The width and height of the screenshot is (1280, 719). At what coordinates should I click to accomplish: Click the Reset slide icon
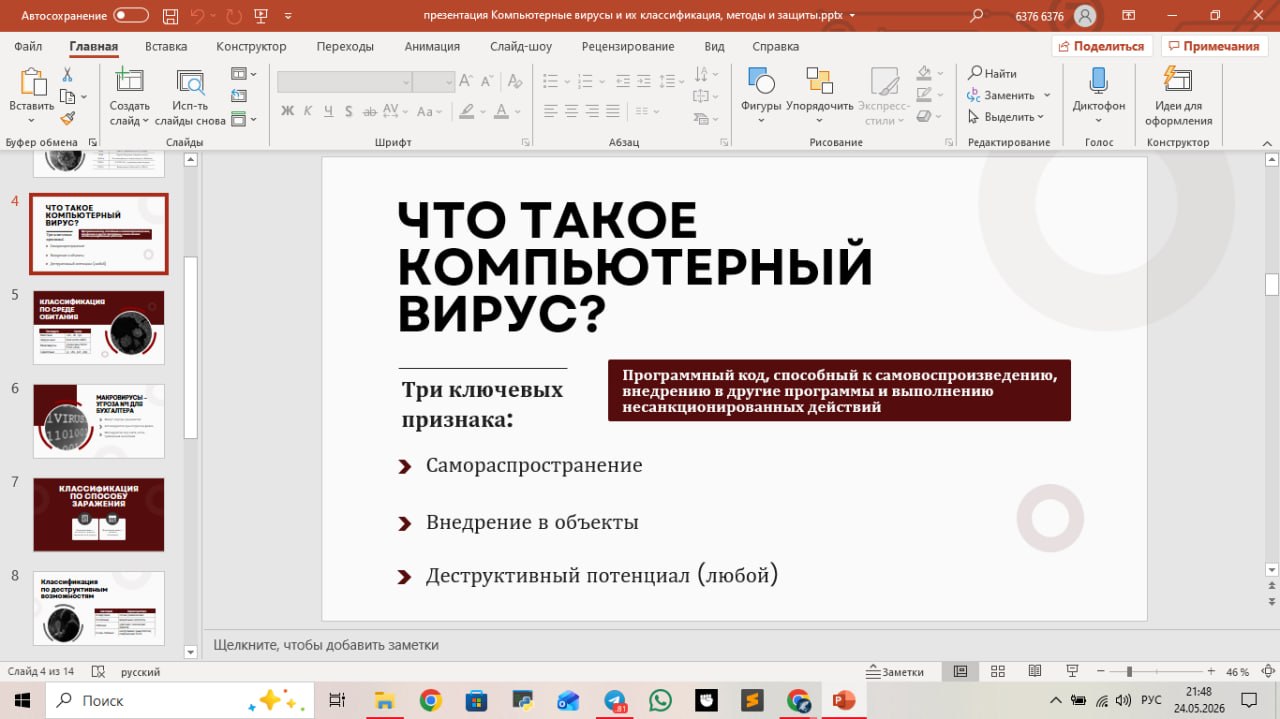(x=238, y=96)
